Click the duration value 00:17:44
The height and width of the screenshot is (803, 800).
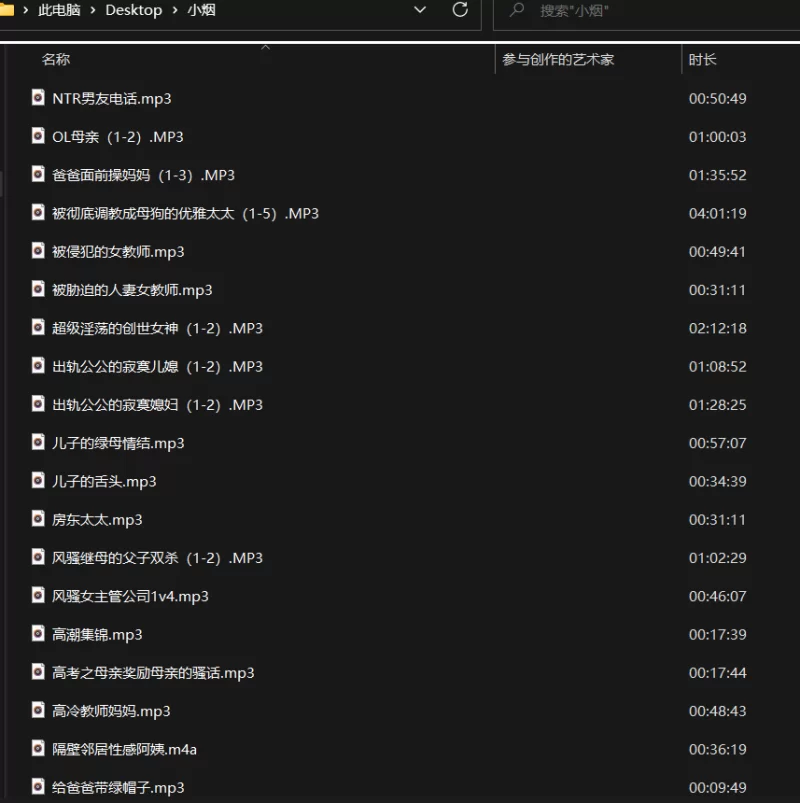click(x=717, y=672)
